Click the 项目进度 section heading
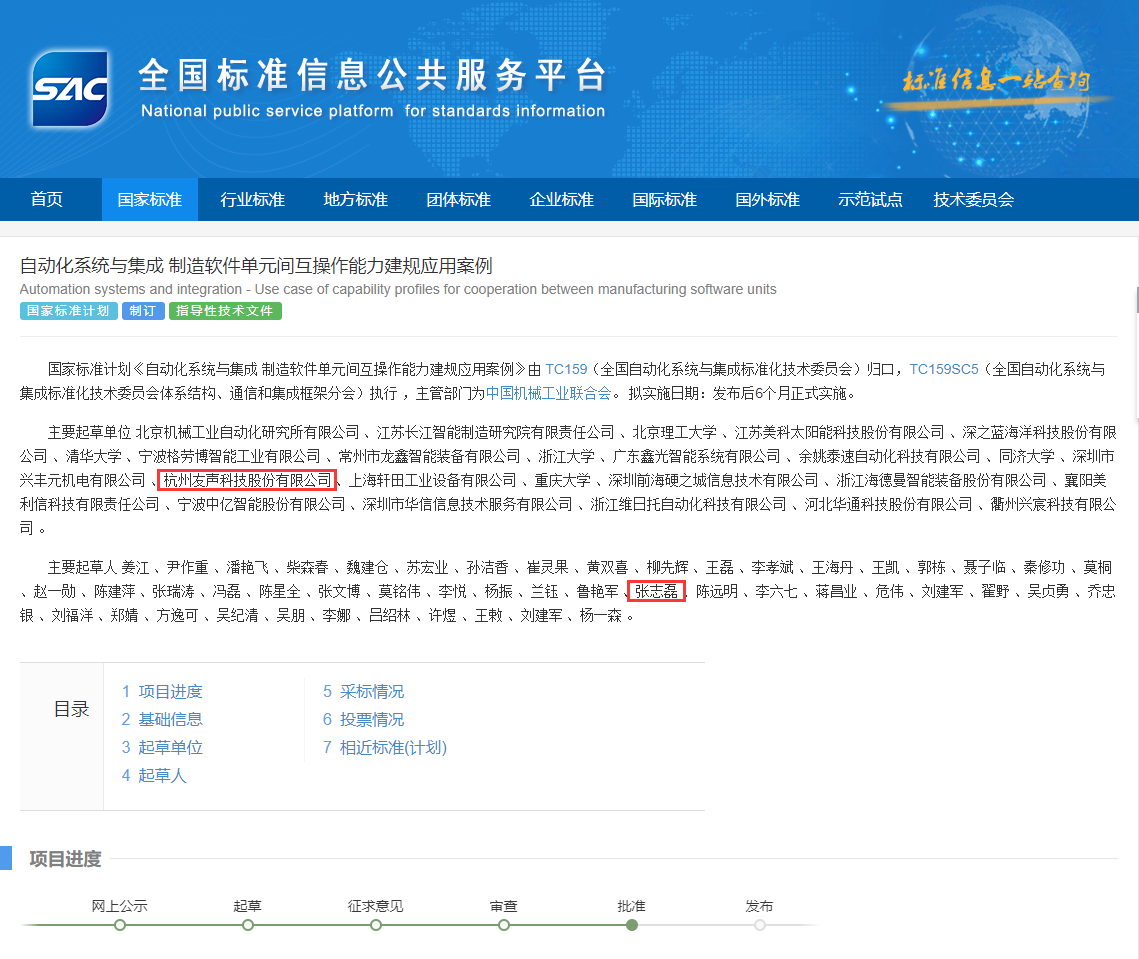 (65, 859)
